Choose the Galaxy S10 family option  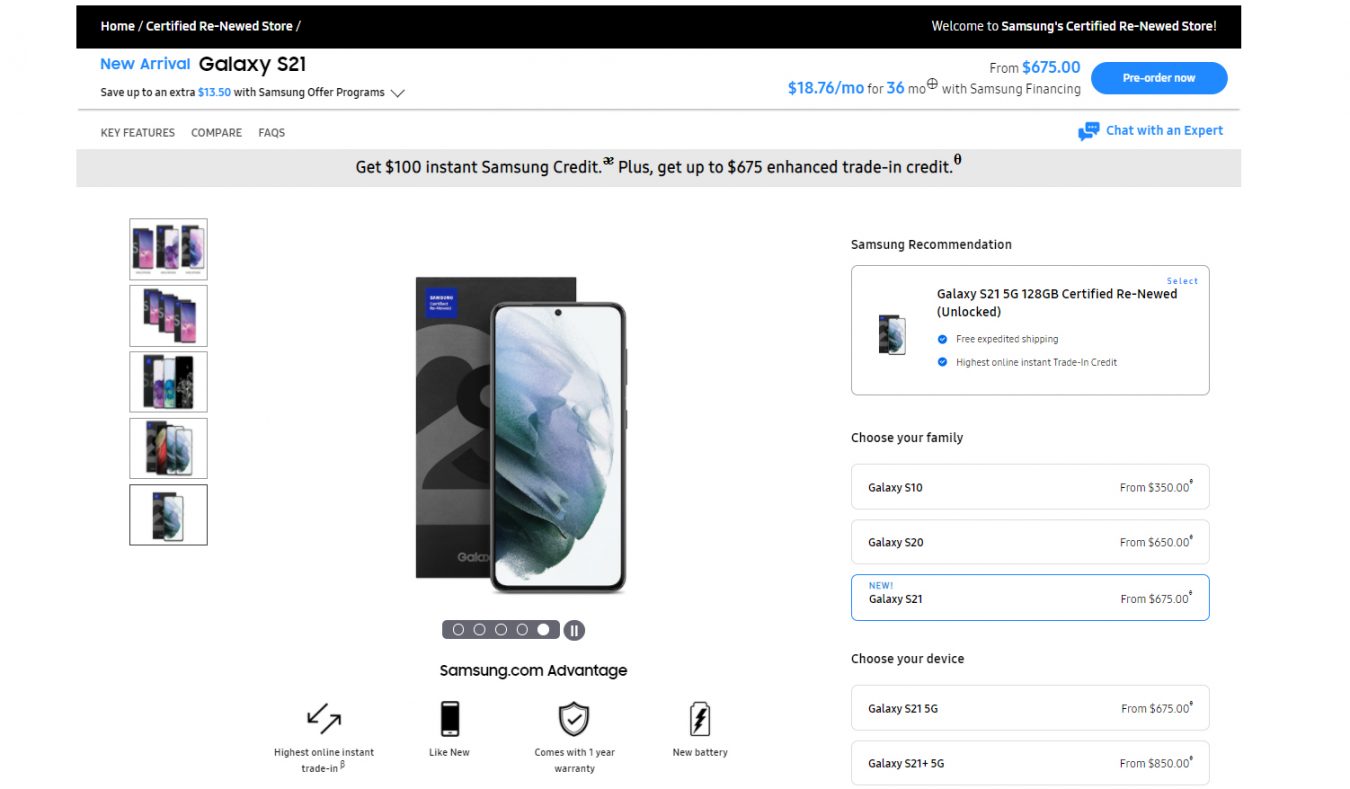(x=1030, y=487)
